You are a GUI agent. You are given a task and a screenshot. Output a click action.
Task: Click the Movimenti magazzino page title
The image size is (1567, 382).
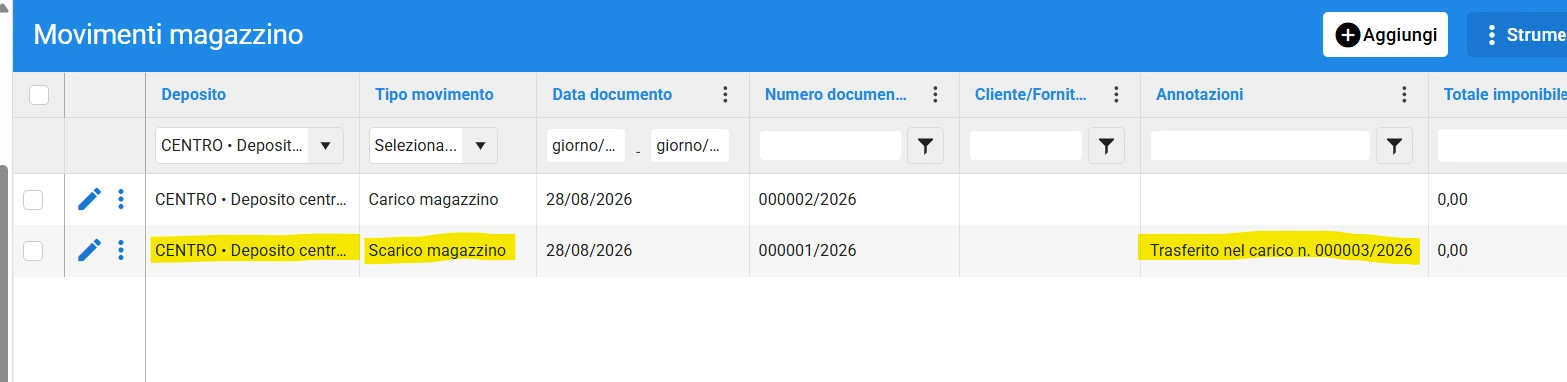(x=168, y=35)
